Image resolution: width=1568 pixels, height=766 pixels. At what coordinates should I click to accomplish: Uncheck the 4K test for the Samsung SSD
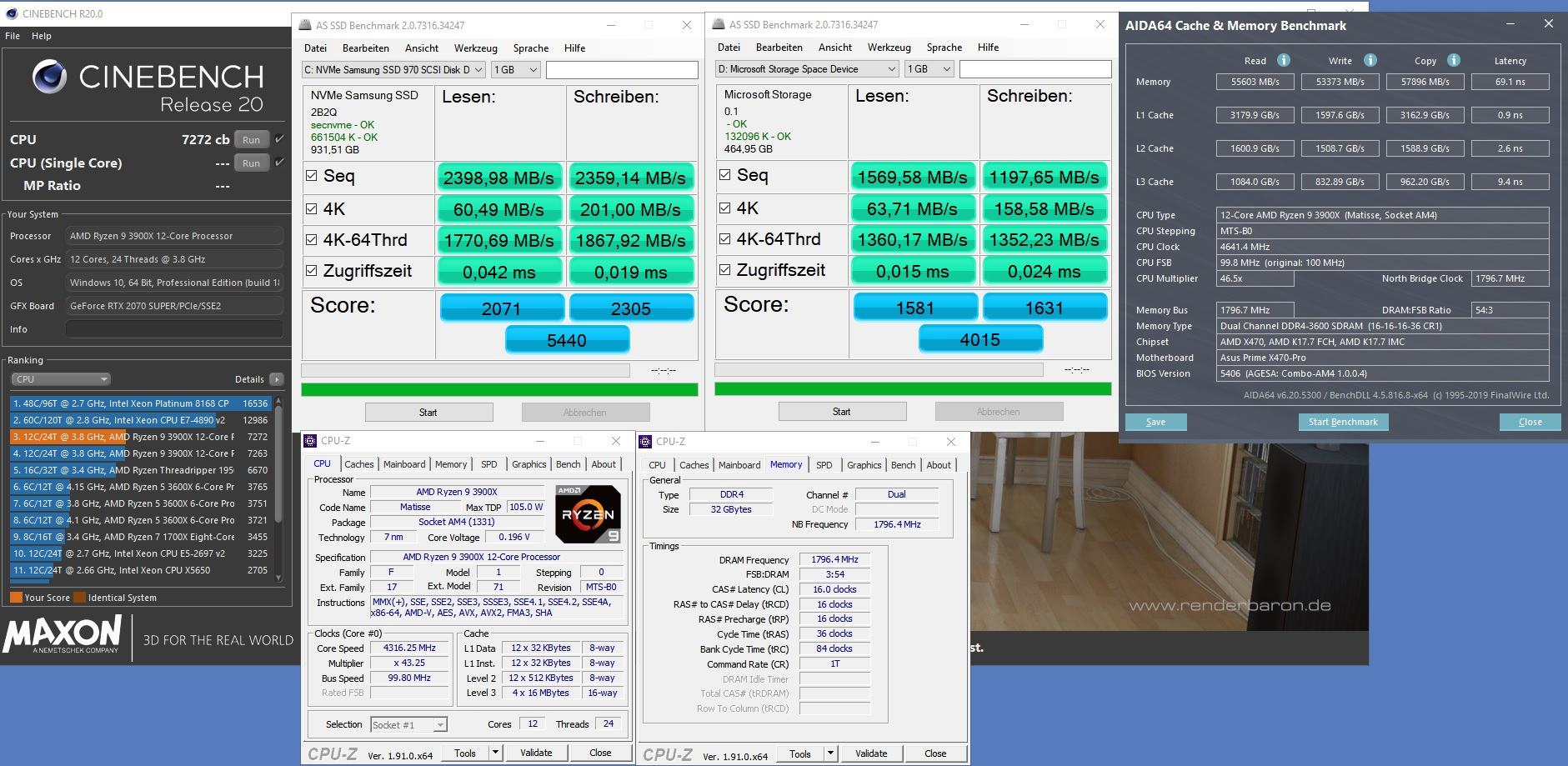coord(311,208)
